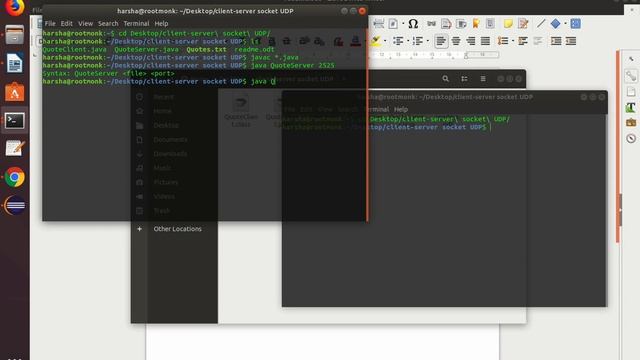Open the bullet list style dropdown arrow
Image resolution: width=640 pixels, height=360 pixels.
click(x=408, y=41)
